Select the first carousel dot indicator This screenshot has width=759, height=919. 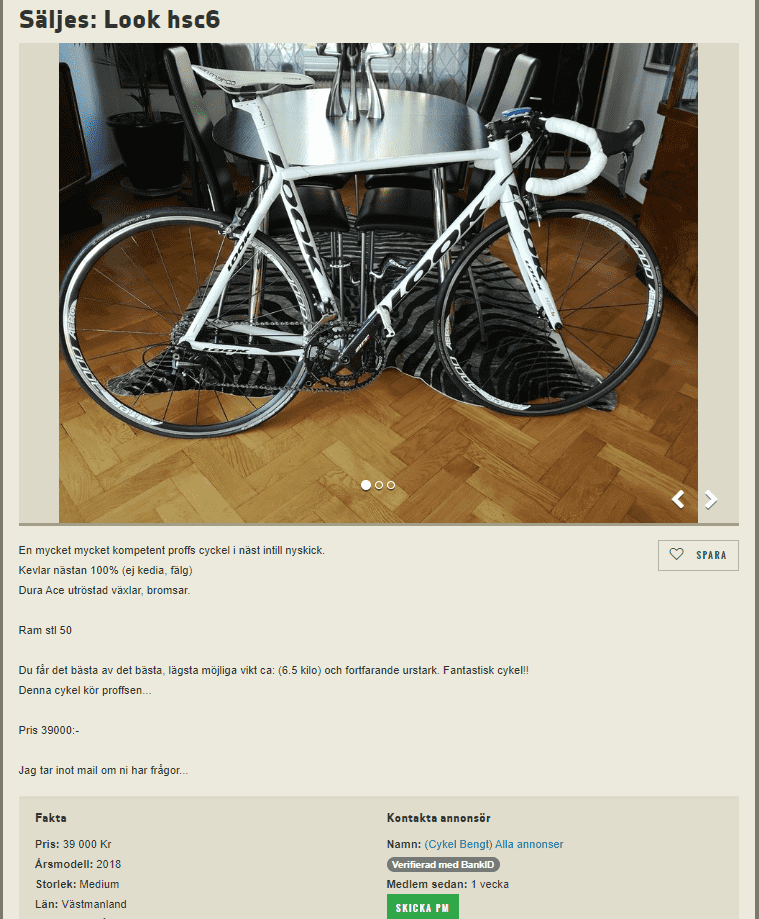tap(366, 485)
